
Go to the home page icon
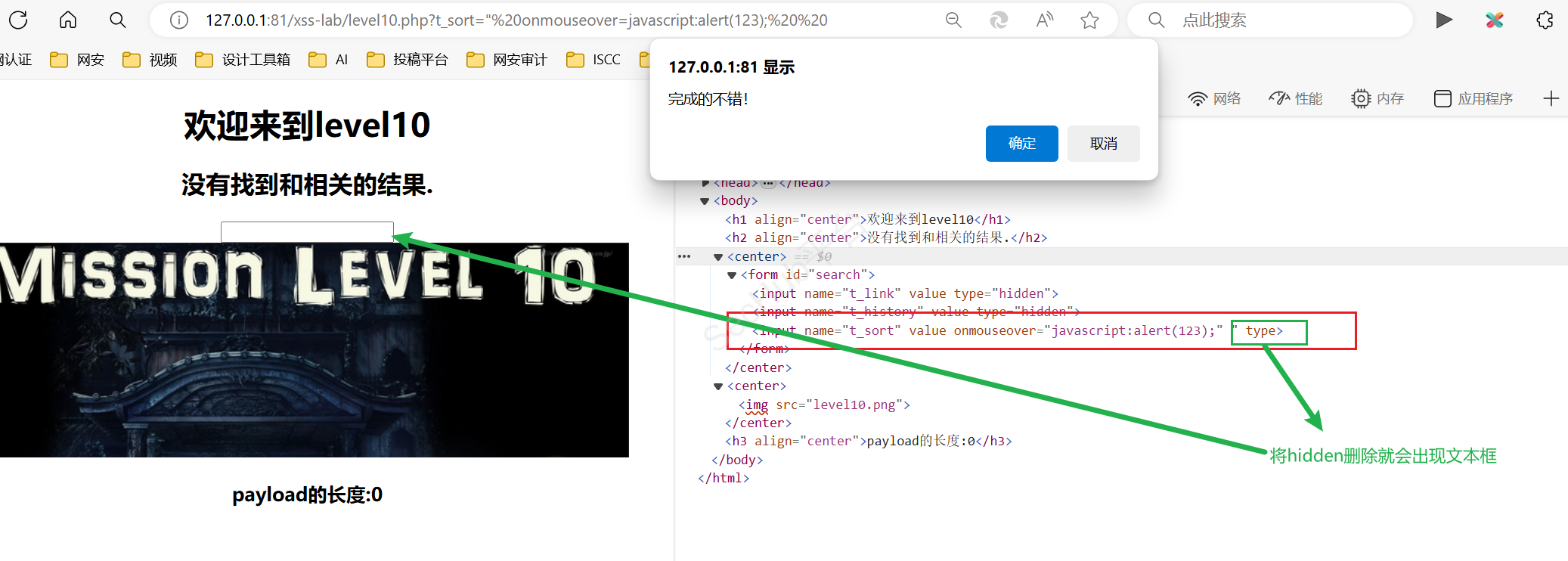pos(68,20)
